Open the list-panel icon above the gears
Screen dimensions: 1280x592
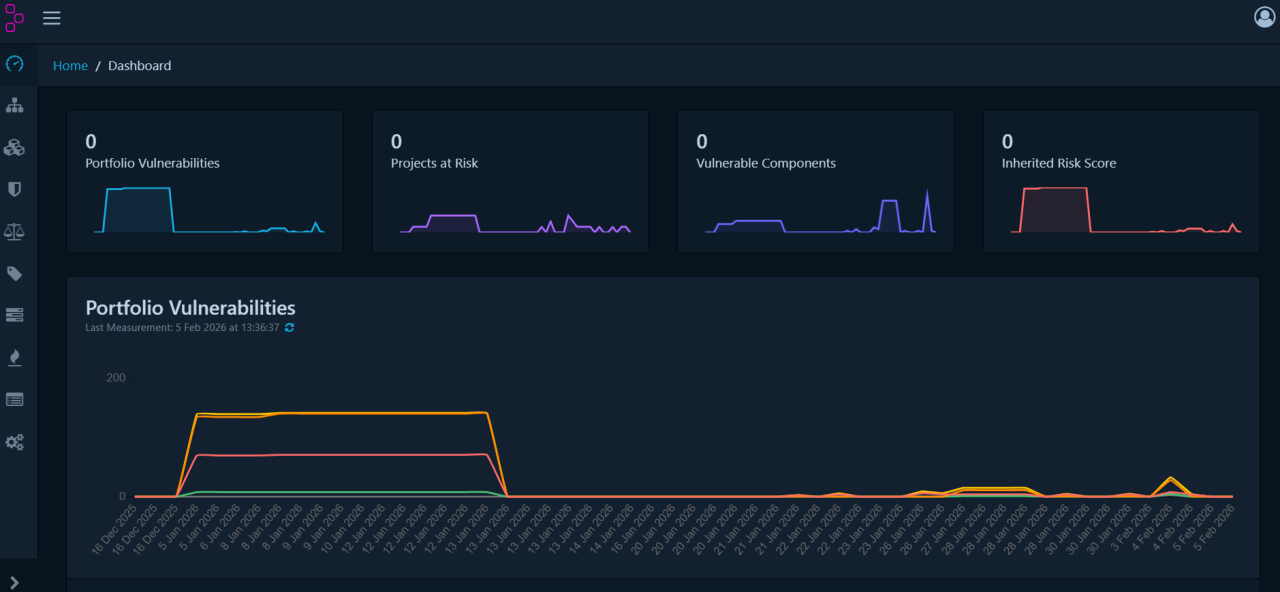coord(14,400)
